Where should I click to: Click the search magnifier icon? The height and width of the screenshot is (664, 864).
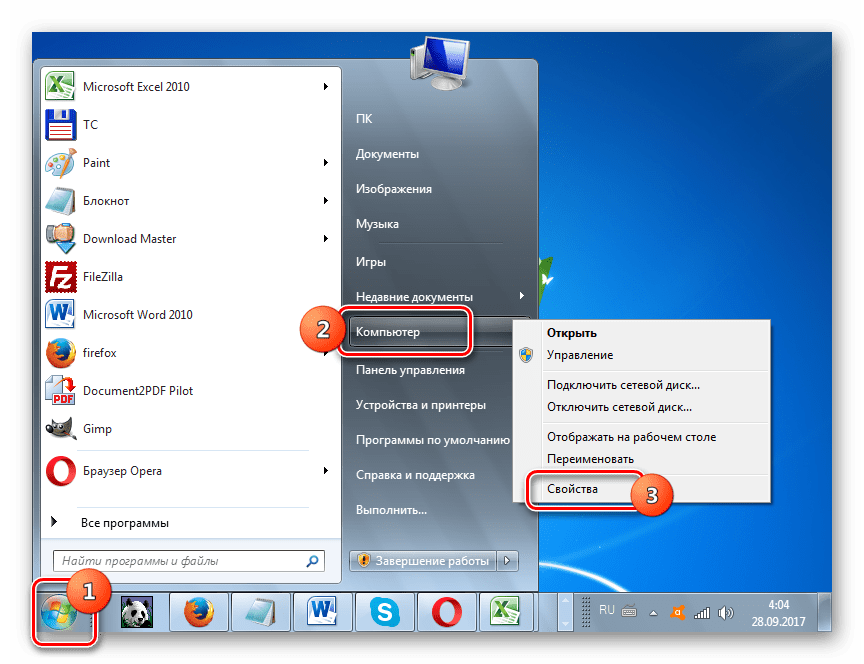[x=312, y=561]
